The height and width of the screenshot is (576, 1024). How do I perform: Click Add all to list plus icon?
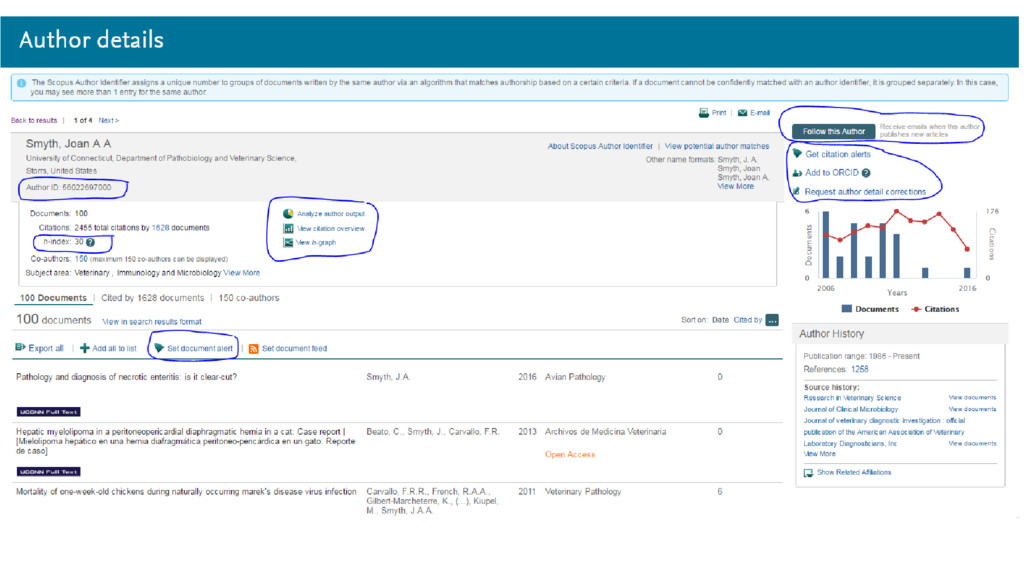coord(84,348)
